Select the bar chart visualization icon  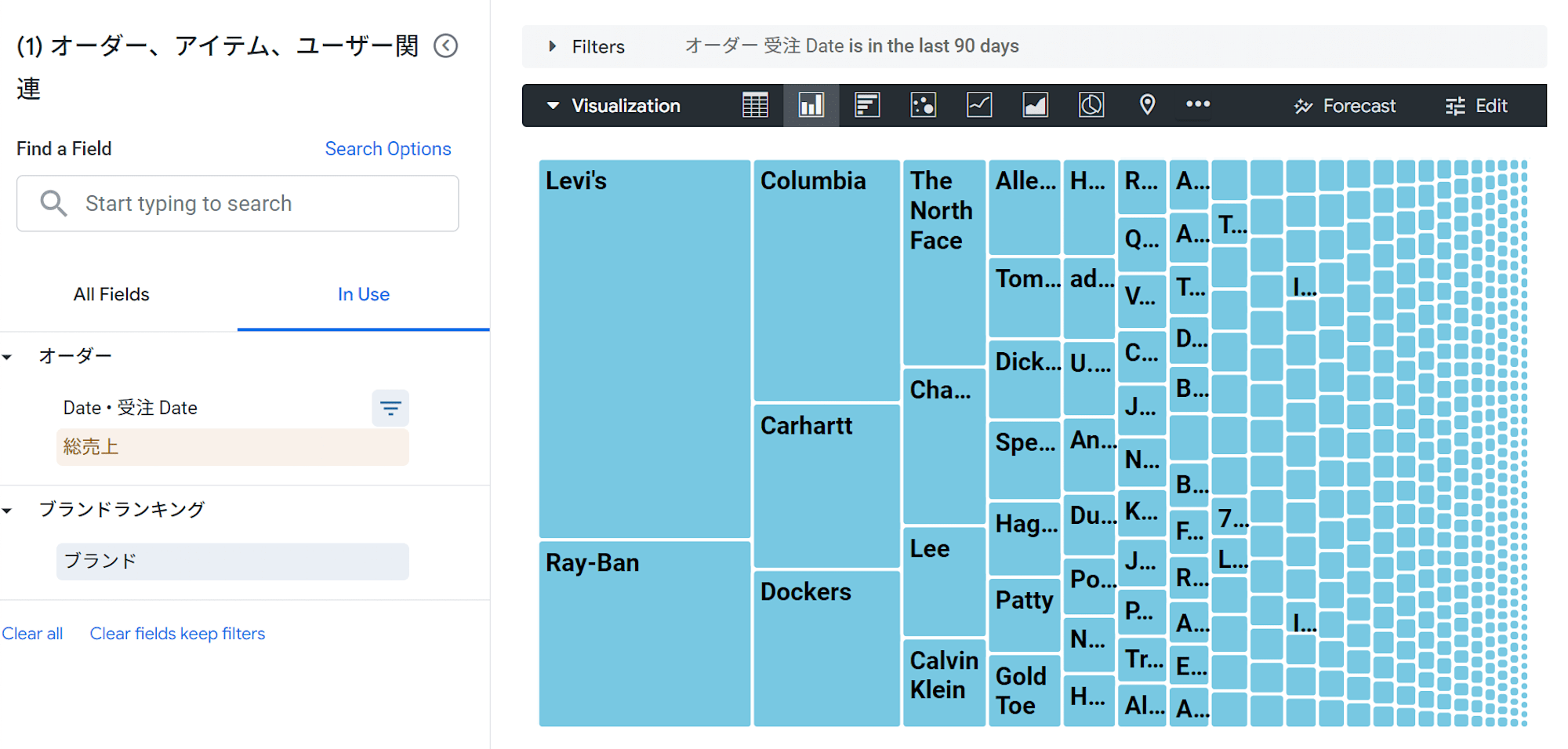point(867,105)
